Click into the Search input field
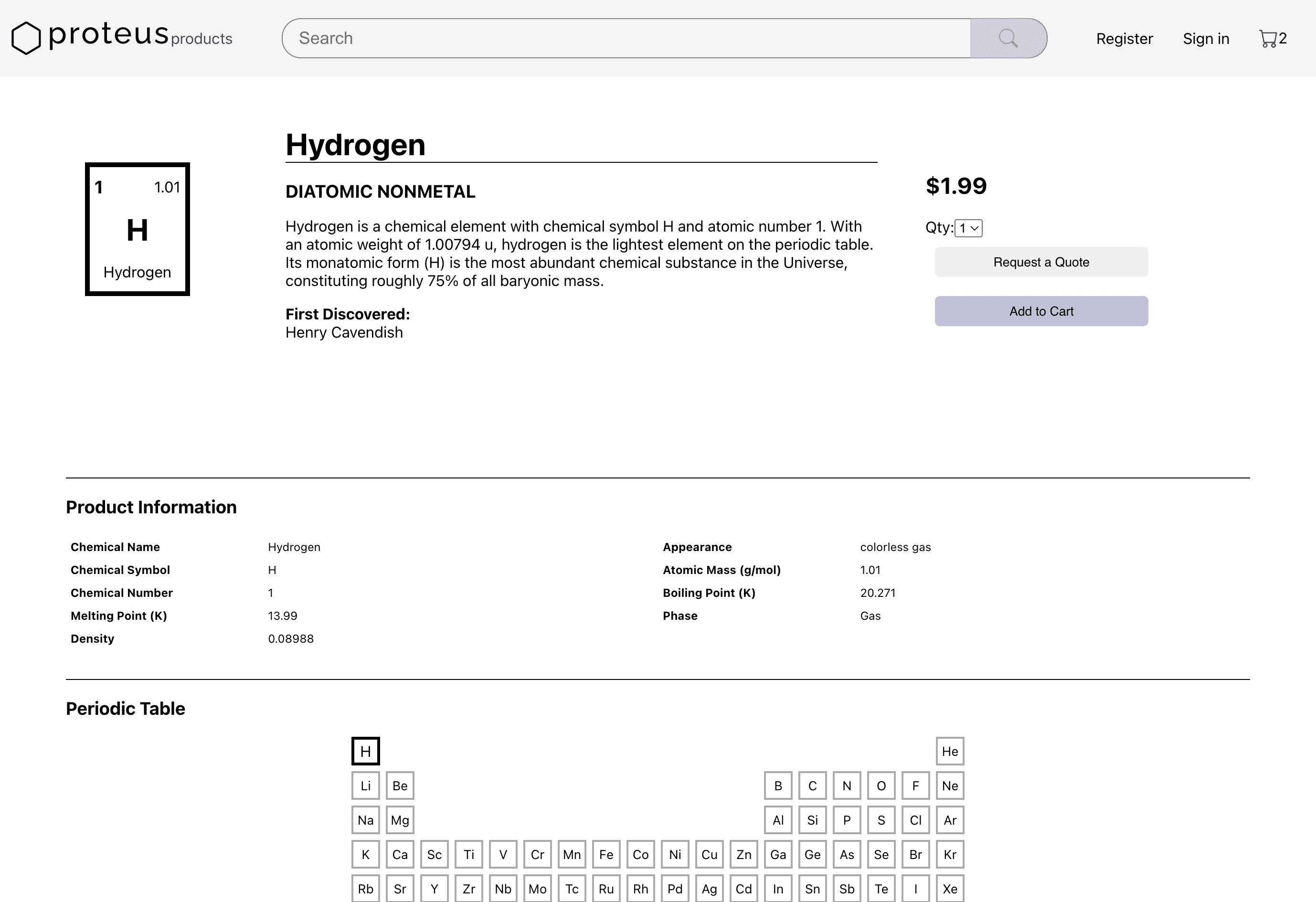 (x=626, y=39)
